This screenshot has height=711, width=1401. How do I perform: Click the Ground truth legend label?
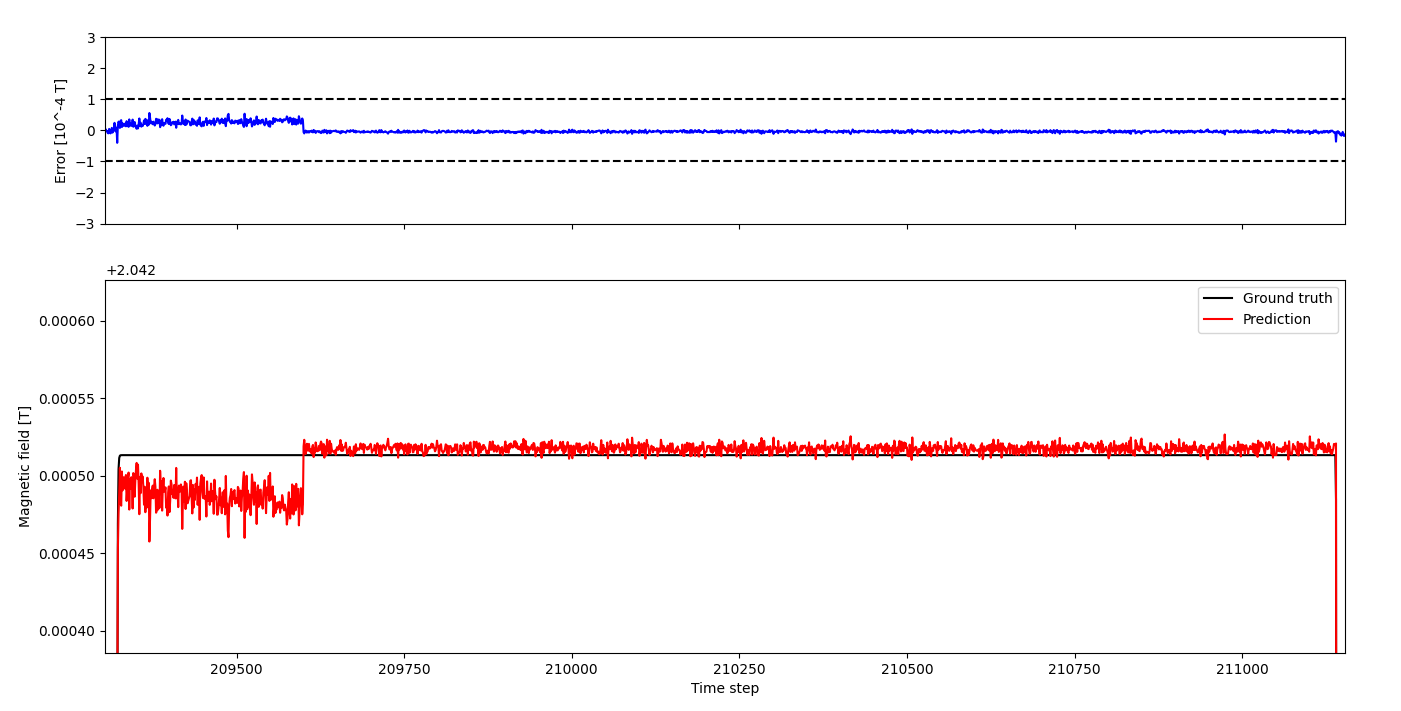[1287, 298]
